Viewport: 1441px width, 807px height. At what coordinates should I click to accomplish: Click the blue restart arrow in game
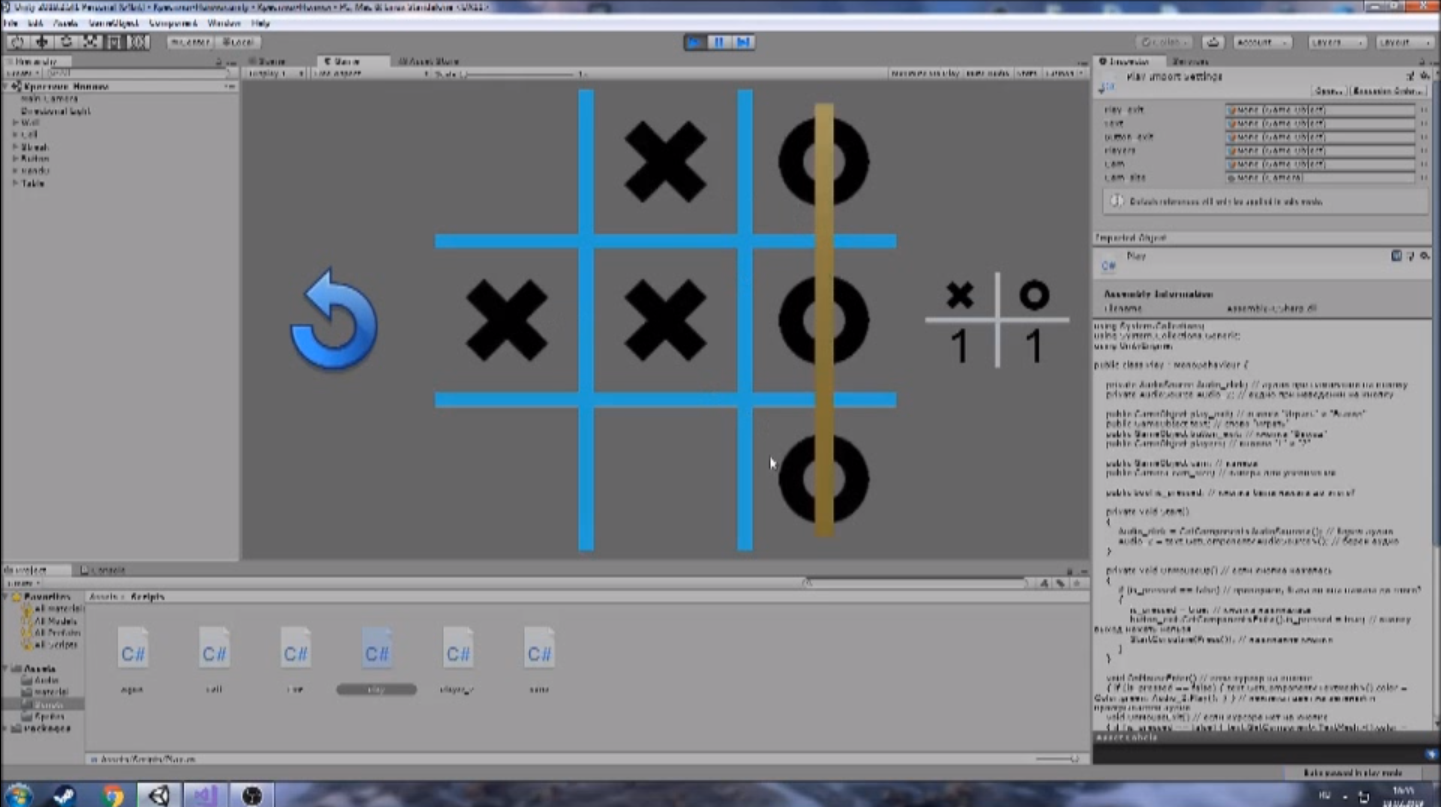tap(334, 320)
